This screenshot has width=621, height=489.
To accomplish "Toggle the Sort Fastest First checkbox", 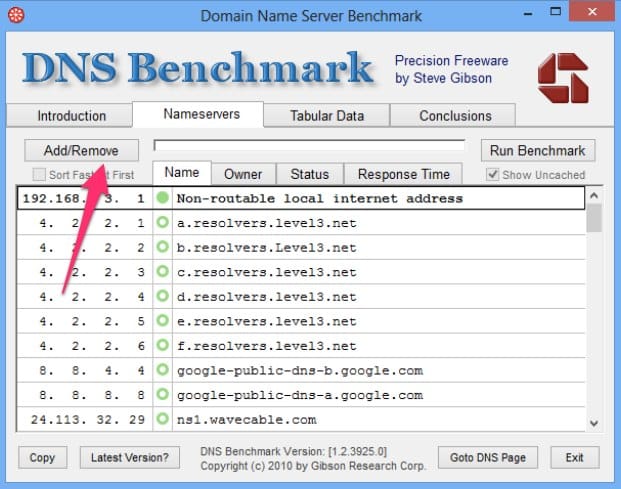I will [39, 174].
